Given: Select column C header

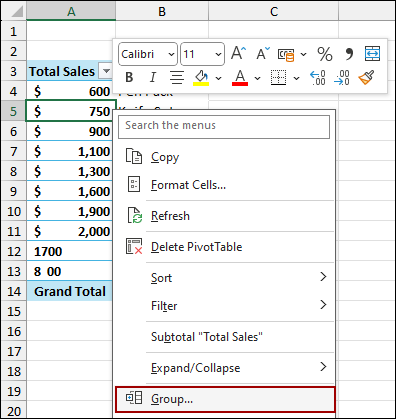Looking at the screenshot, I should point(274,11).
